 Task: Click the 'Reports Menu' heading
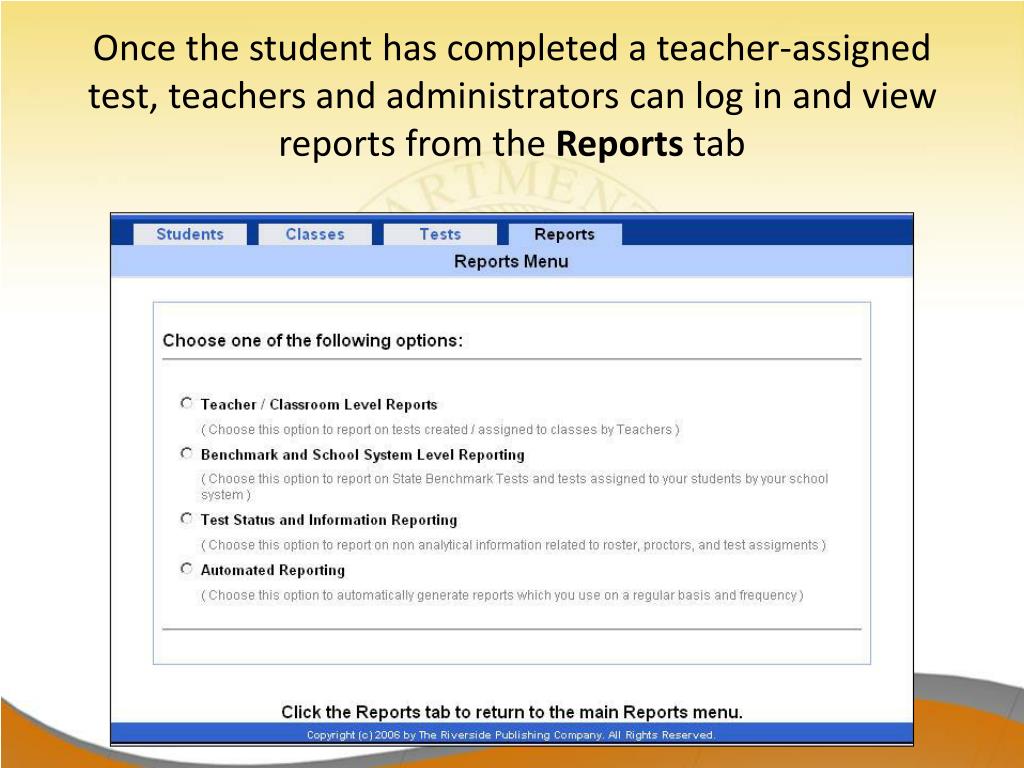pyautogui.click(x=511, y=261)
